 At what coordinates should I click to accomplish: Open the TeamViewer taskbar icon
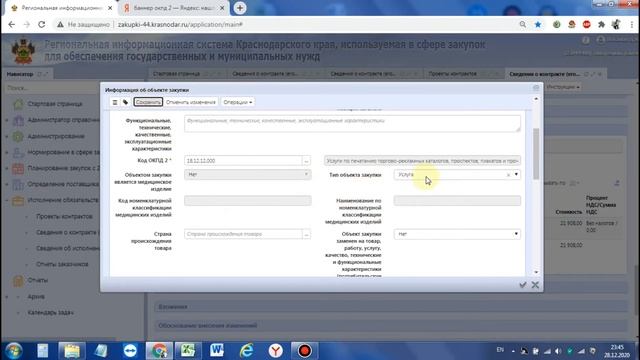(x=130, y=351)
